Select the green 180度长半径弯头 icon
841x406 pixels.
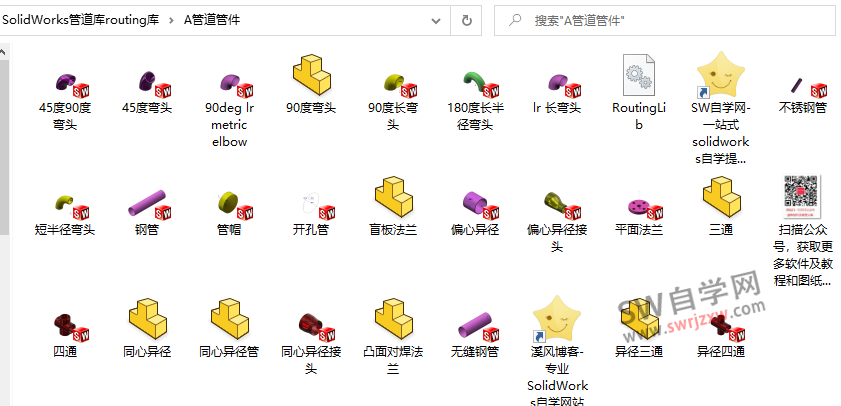point(481,85)
